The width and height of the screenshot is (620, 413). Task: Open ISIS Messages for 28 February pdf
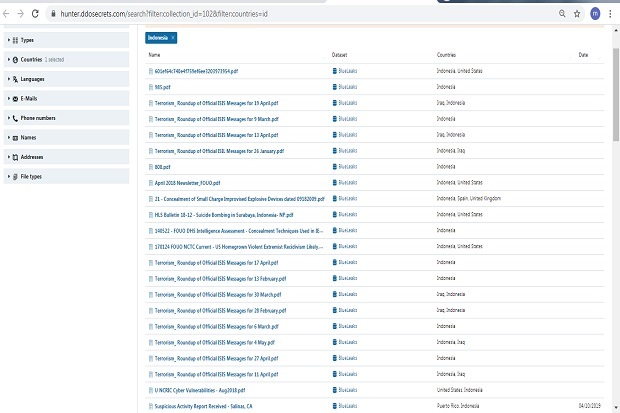220,311
